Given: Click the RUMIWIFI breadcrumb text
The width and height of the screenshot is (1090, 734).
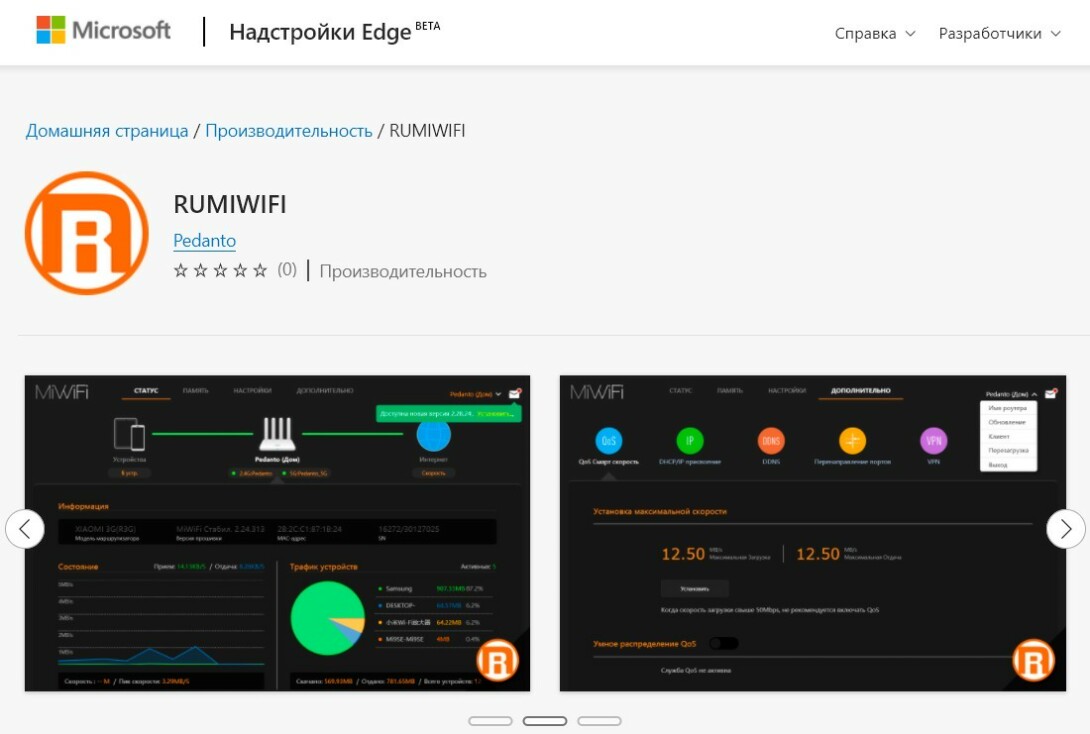Looking at the screenshot, I should pyautogui.click(x=427, y=131).
